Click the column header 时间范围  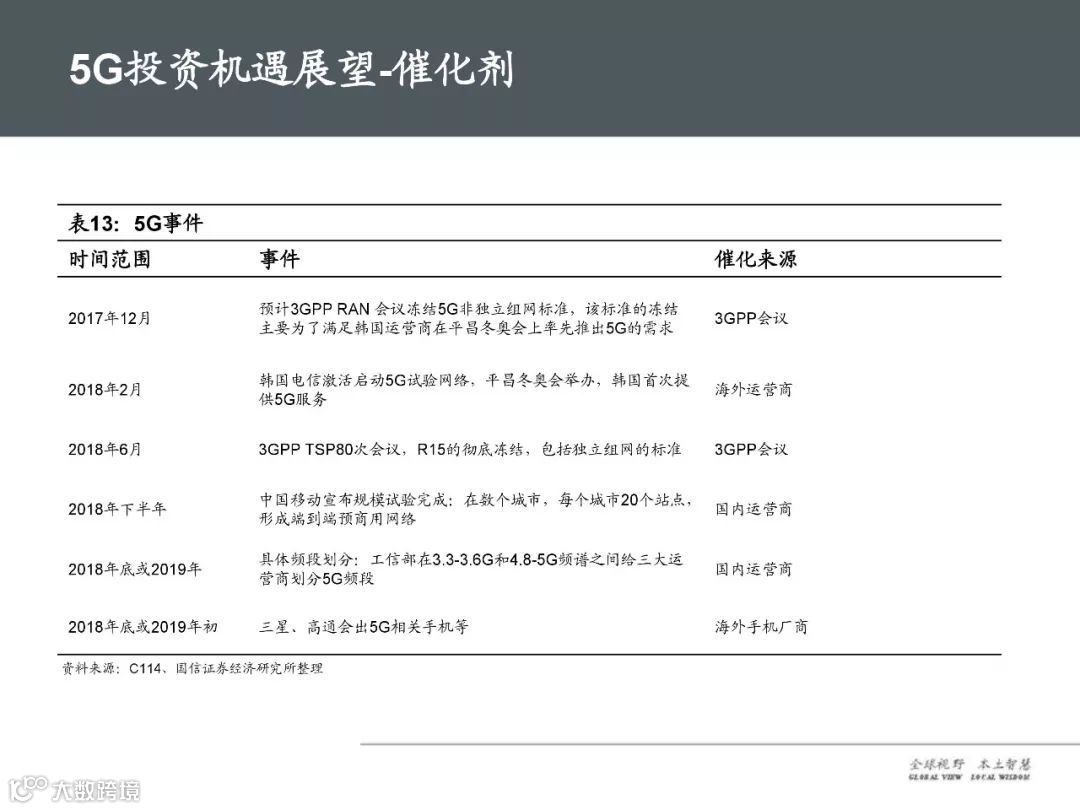coord(109,259)
